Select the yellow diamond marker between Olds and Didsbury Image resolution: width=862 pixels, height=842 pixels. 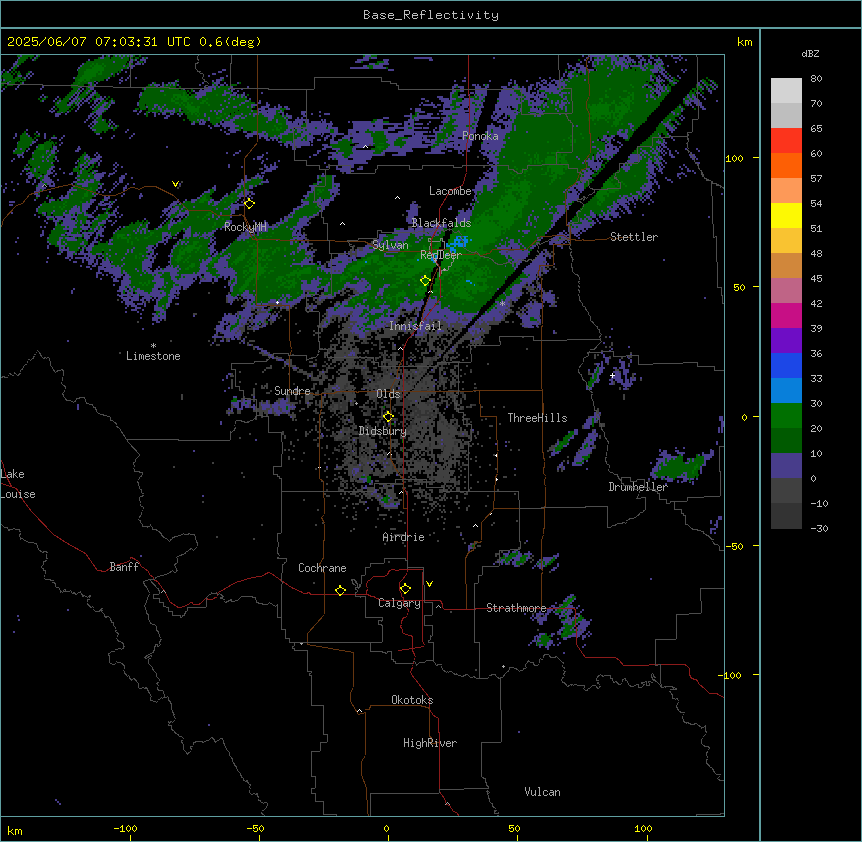click(x=388, y=417)
